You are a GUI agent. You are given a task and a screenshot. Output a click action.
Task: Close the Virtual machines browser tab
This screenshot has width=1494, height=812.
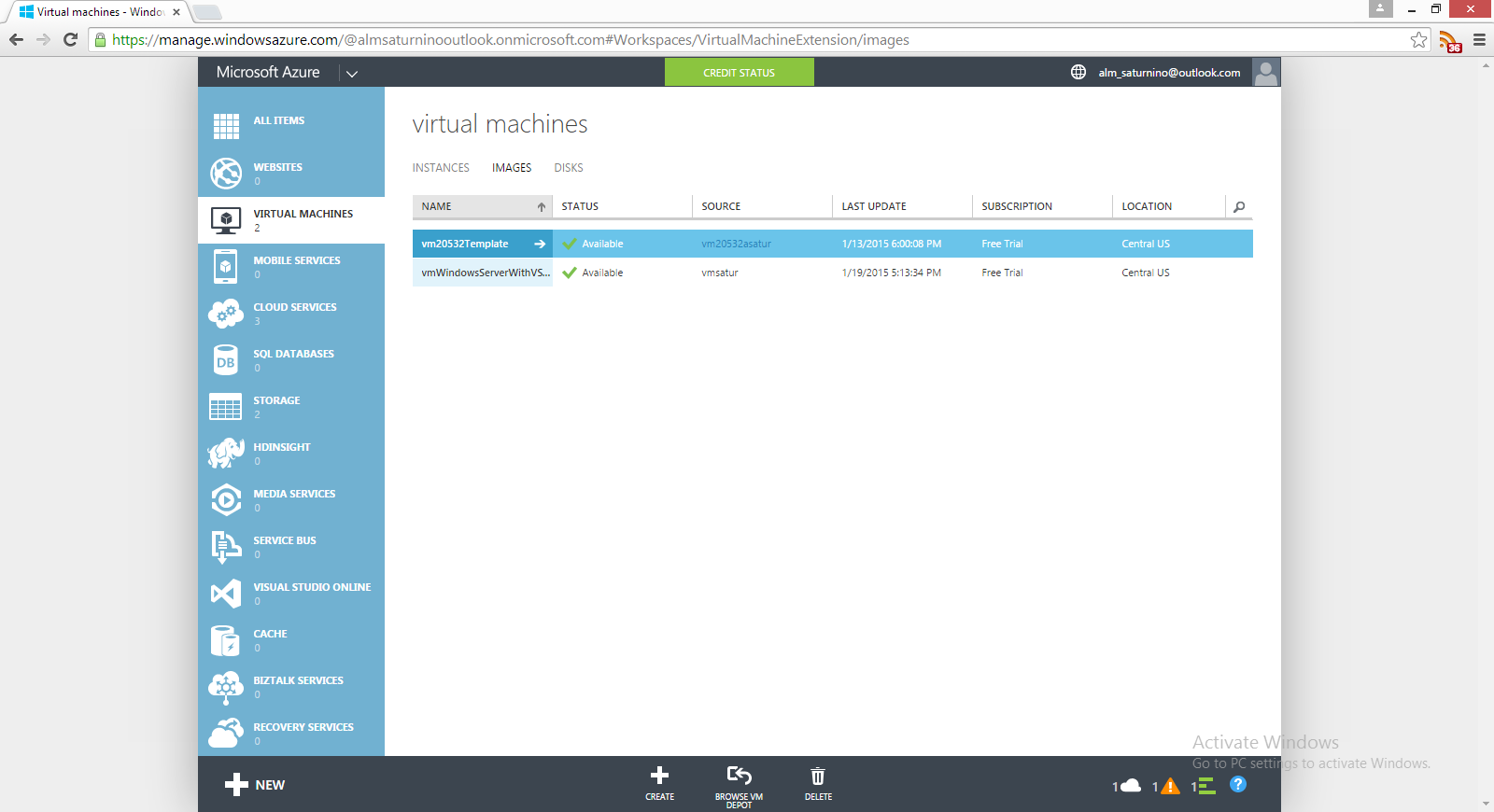(x=176, y=12)
